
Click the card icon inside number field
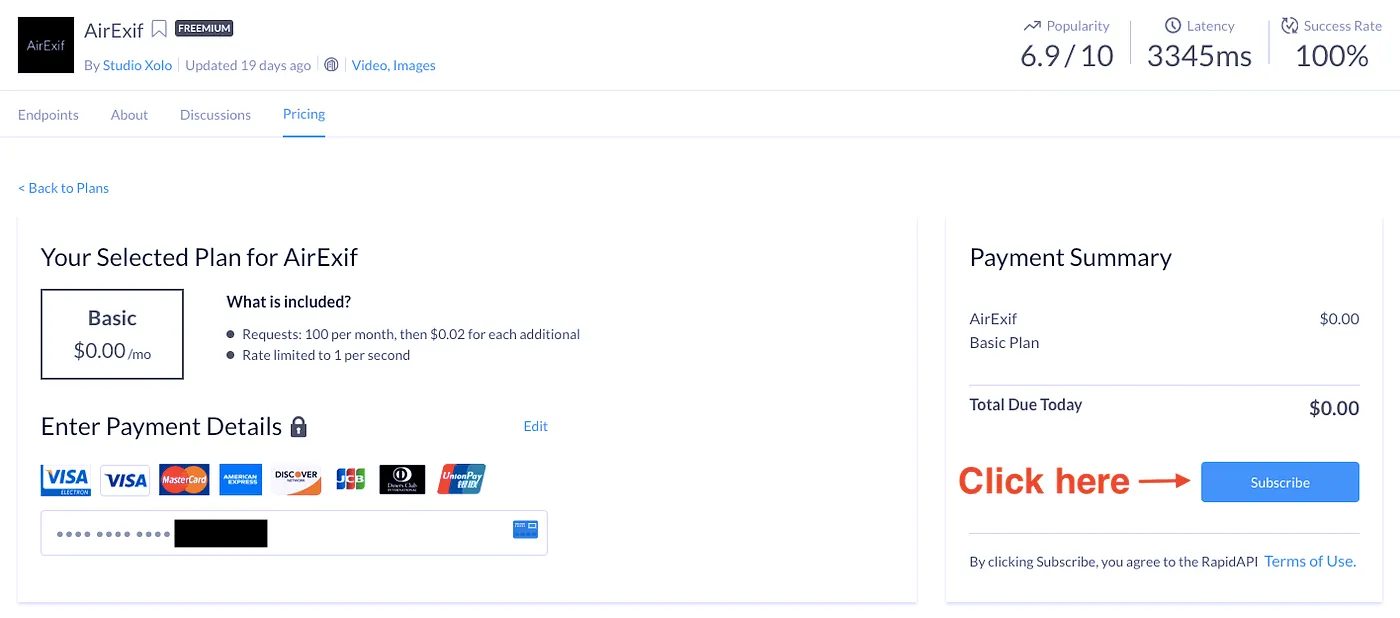[525, 529]
